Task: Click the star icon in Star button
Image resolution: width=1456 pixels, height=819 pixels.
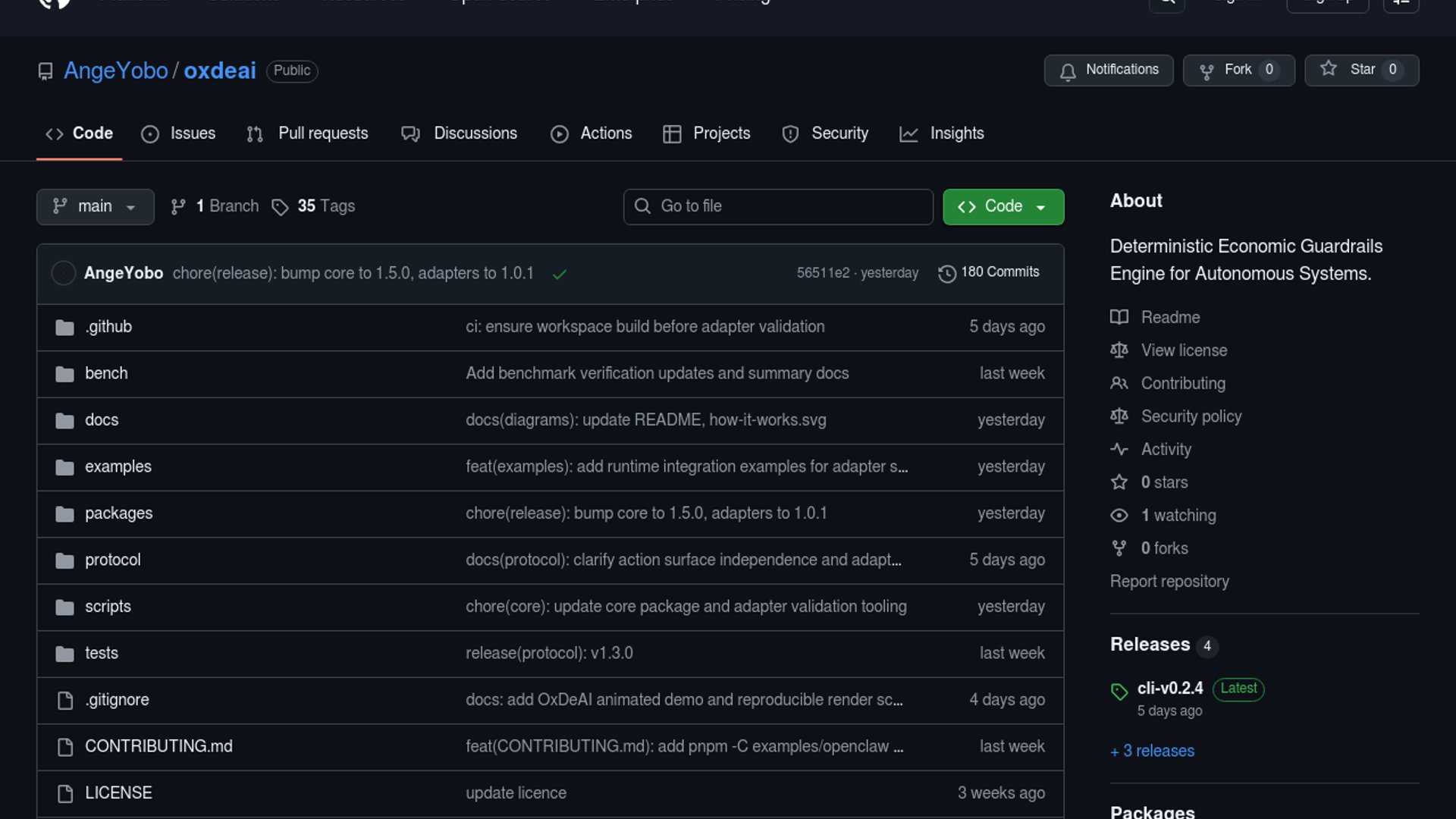Action: tap(1329, 69)
